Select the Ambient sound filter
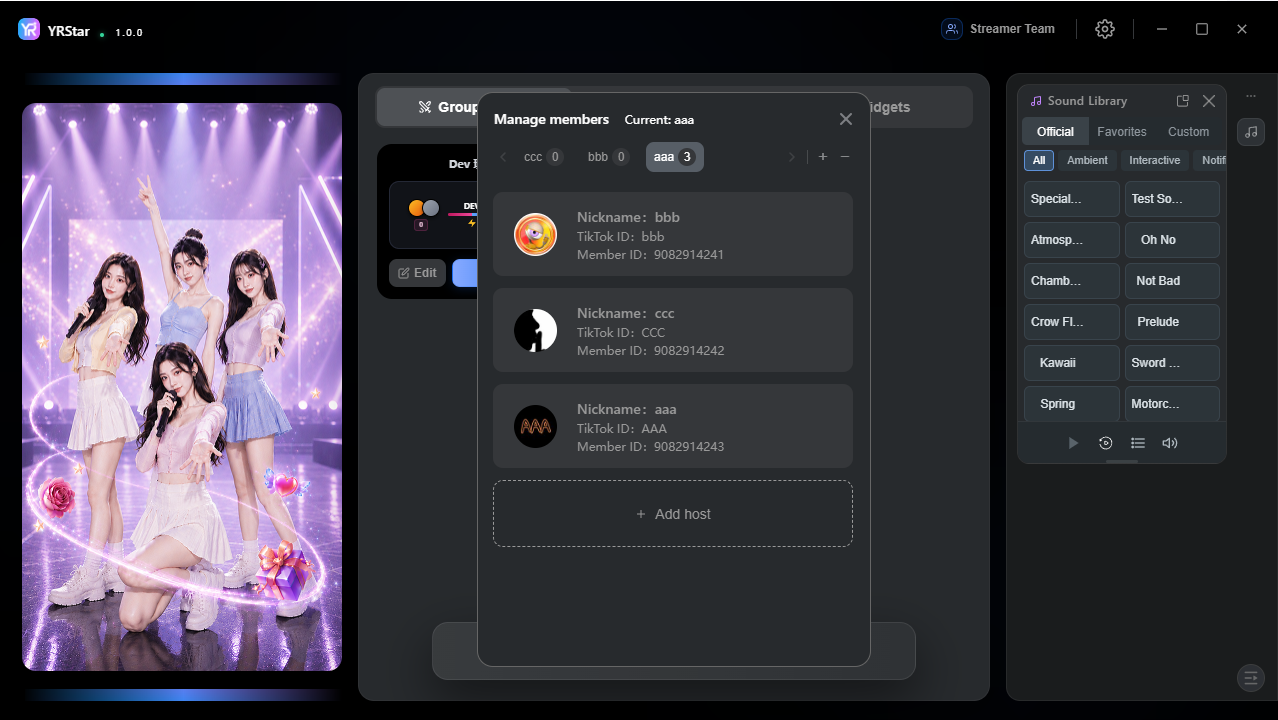1278x720 pixels. pos(1087,161)
